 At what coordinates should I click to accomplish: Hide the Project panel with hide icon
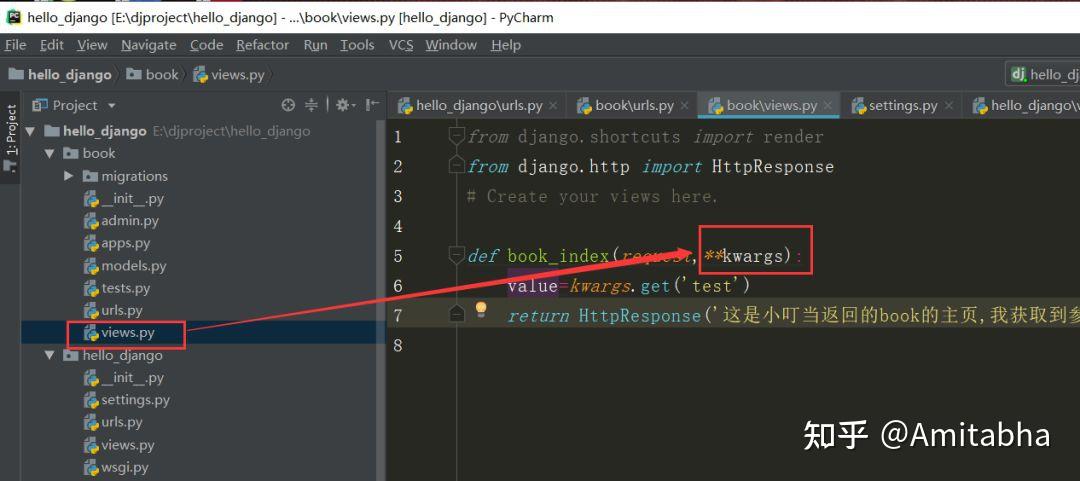373,105
